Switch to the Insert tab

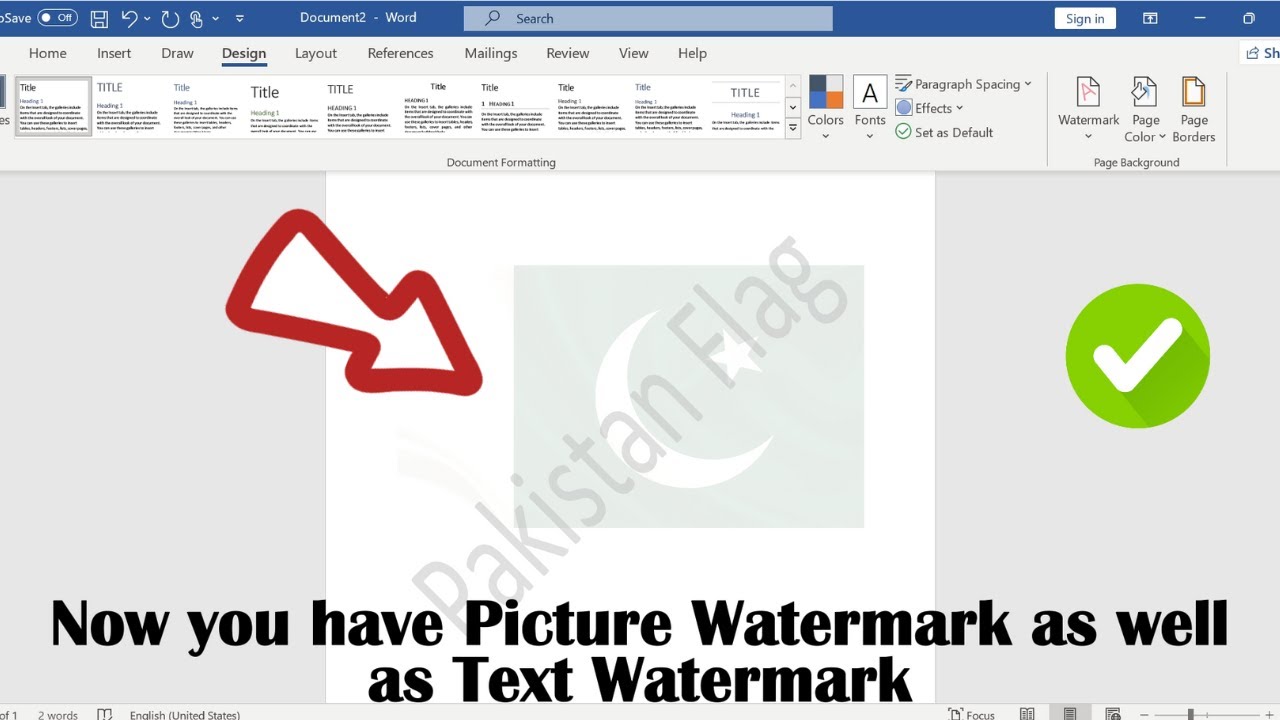click(114, 53)
